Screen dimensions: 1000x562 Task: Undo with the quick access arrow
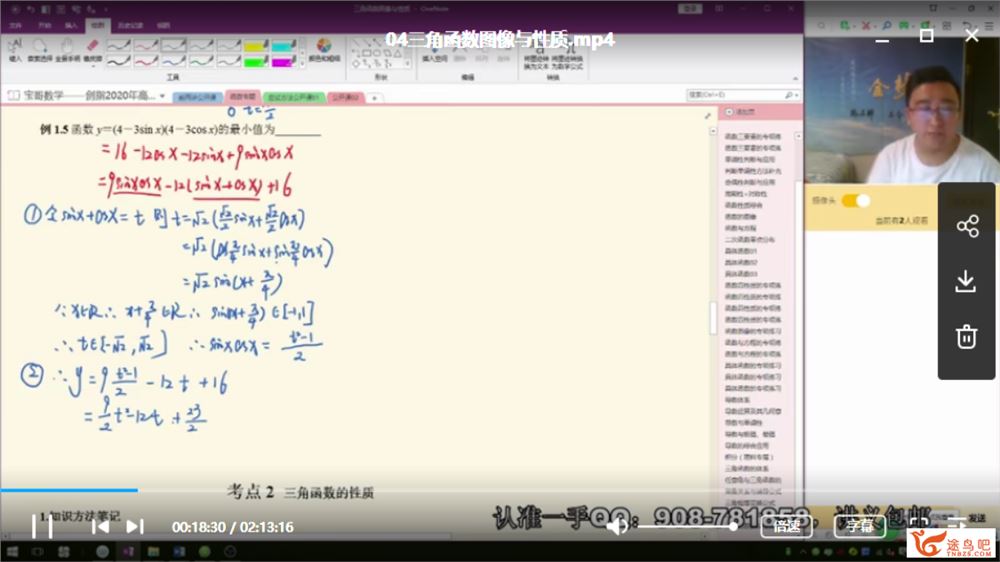[31, 9]
